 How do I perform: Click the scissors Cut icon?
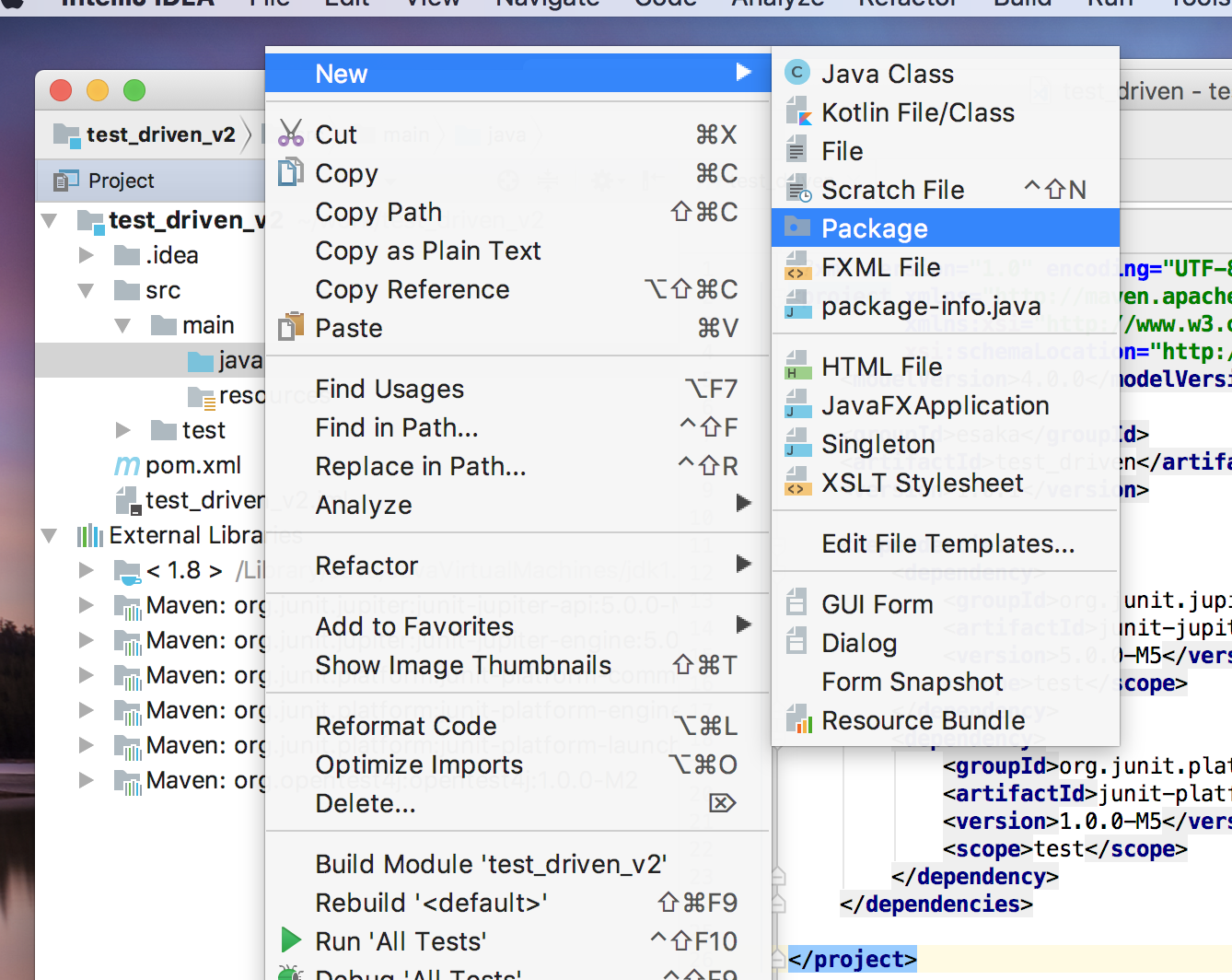pyautogui.click(x=291, y=134)
